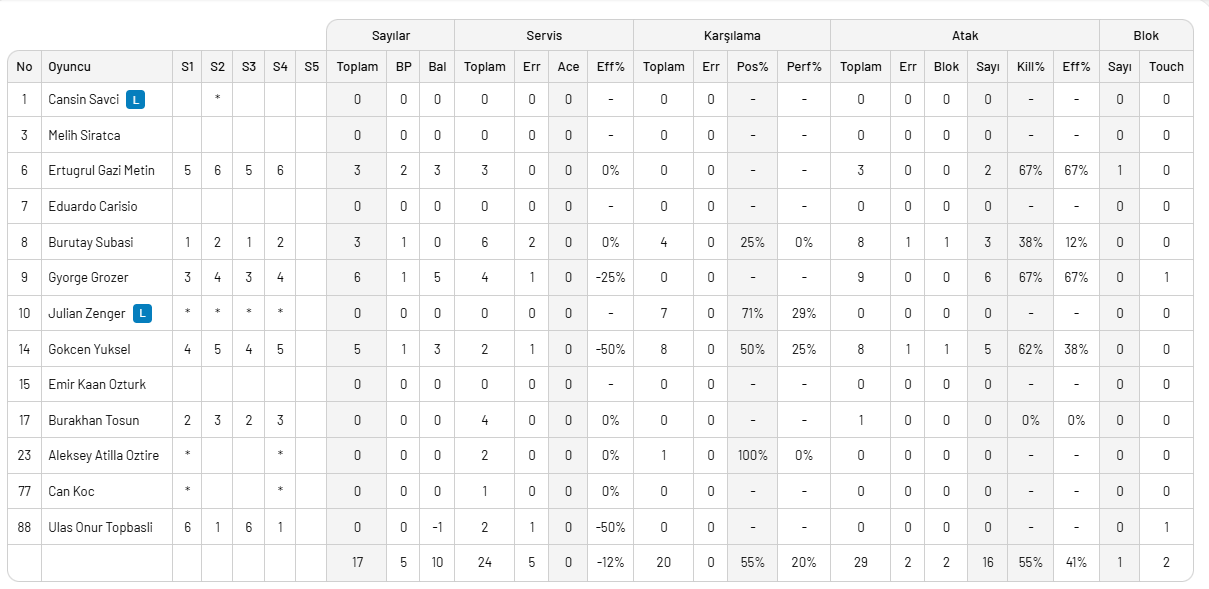Select Gokcen Yuksel's name
Screen dimensions: 1209x589
[x=89, y=350]
